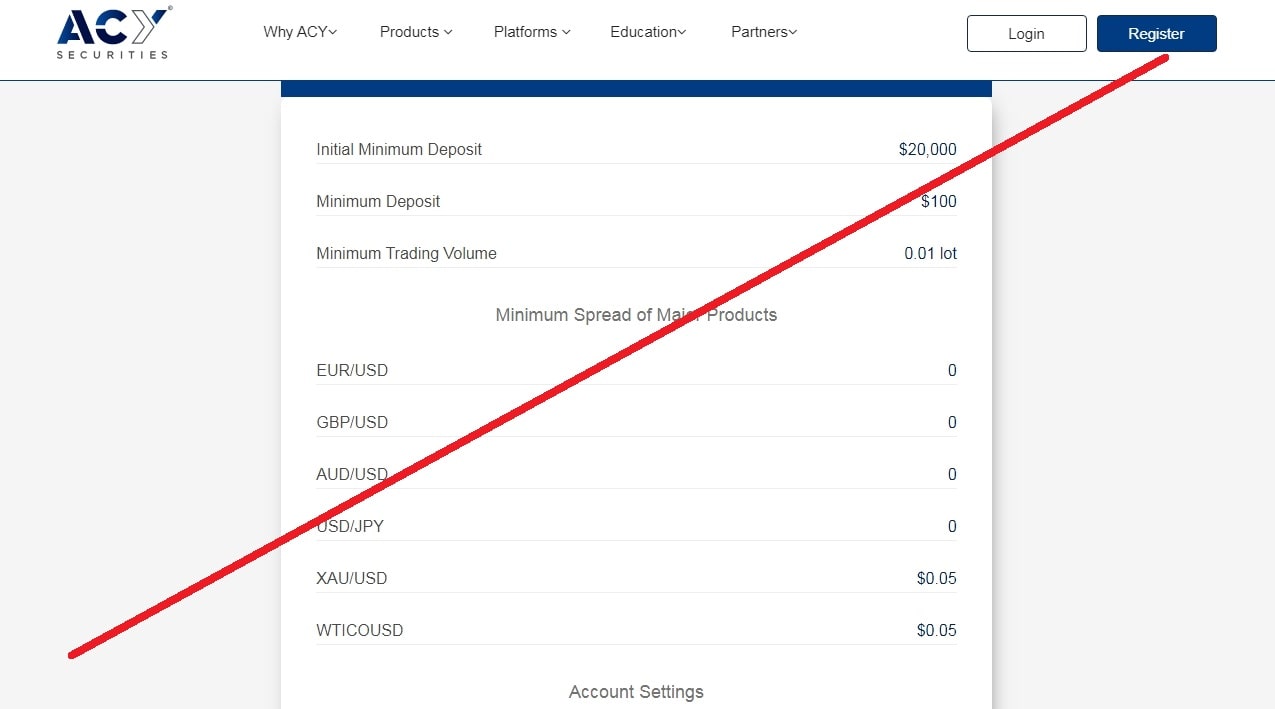Select the Initial Minimum Deposit label
The image size is (1275, 709).
coord(399,150)
